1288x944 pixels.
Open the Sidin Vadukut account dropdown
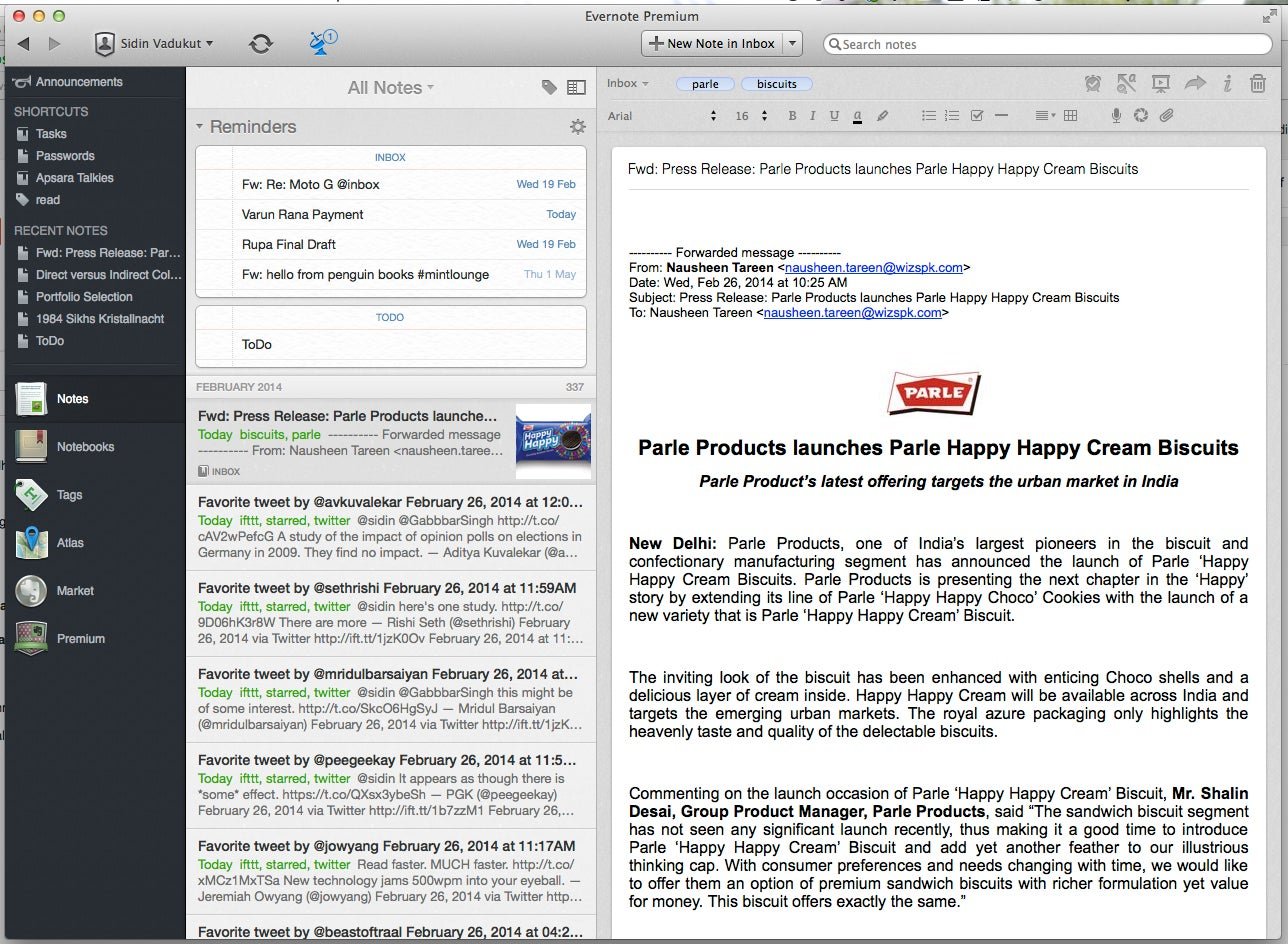[154, 43]
